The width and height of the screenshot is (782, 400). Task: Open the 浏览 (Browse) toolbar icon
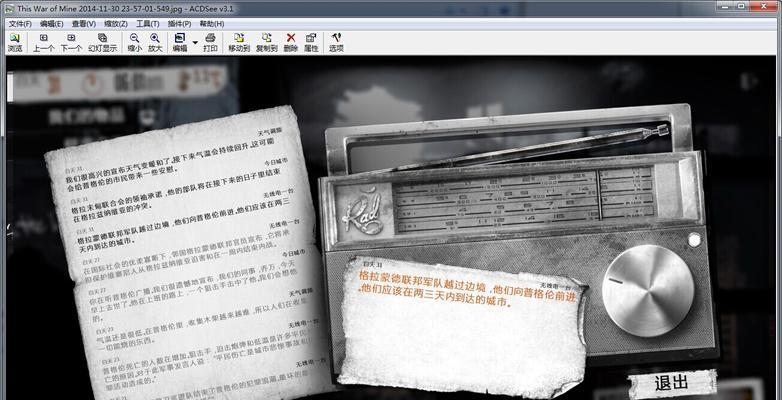(x=14, y=43)
